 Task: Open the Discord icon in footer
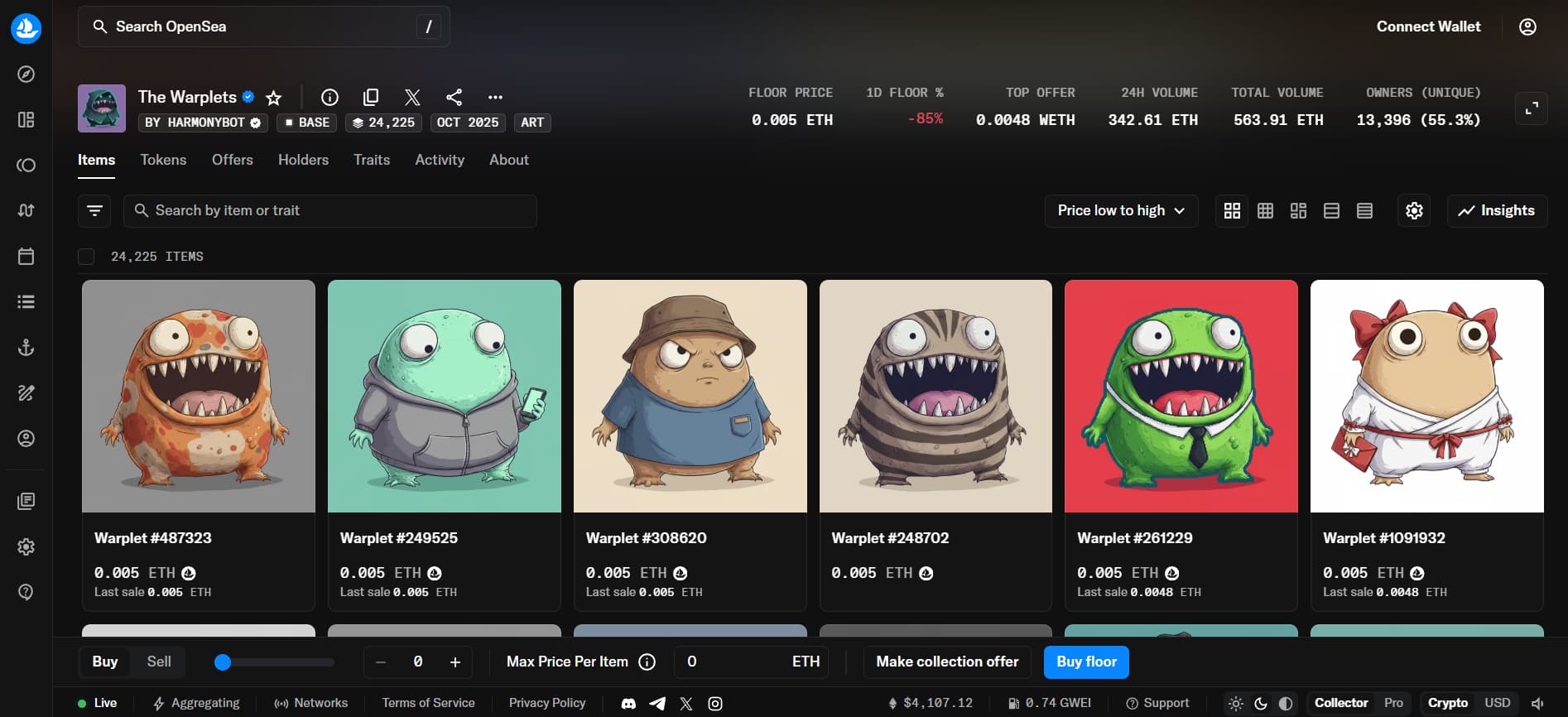(x=628, y=704)
